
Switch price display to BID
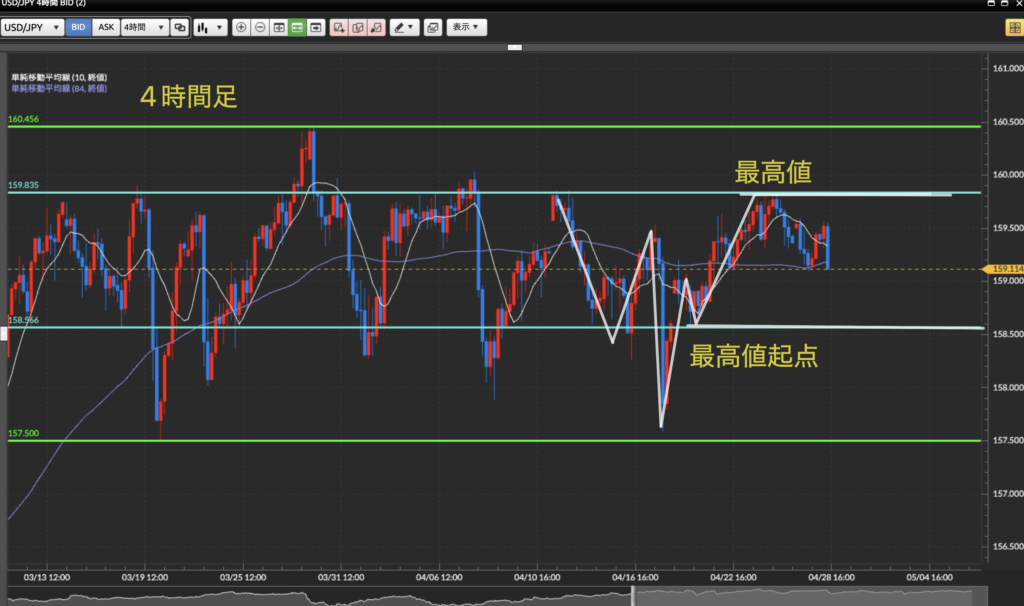pyautogui.click(x=78, y=28)
